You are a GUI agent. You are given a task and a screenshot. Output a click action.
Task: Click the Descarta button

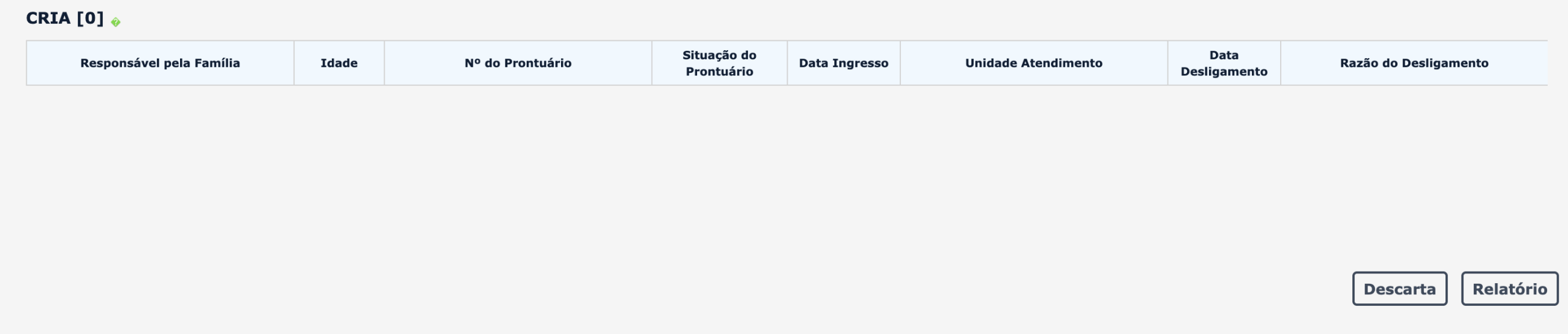1400,289
